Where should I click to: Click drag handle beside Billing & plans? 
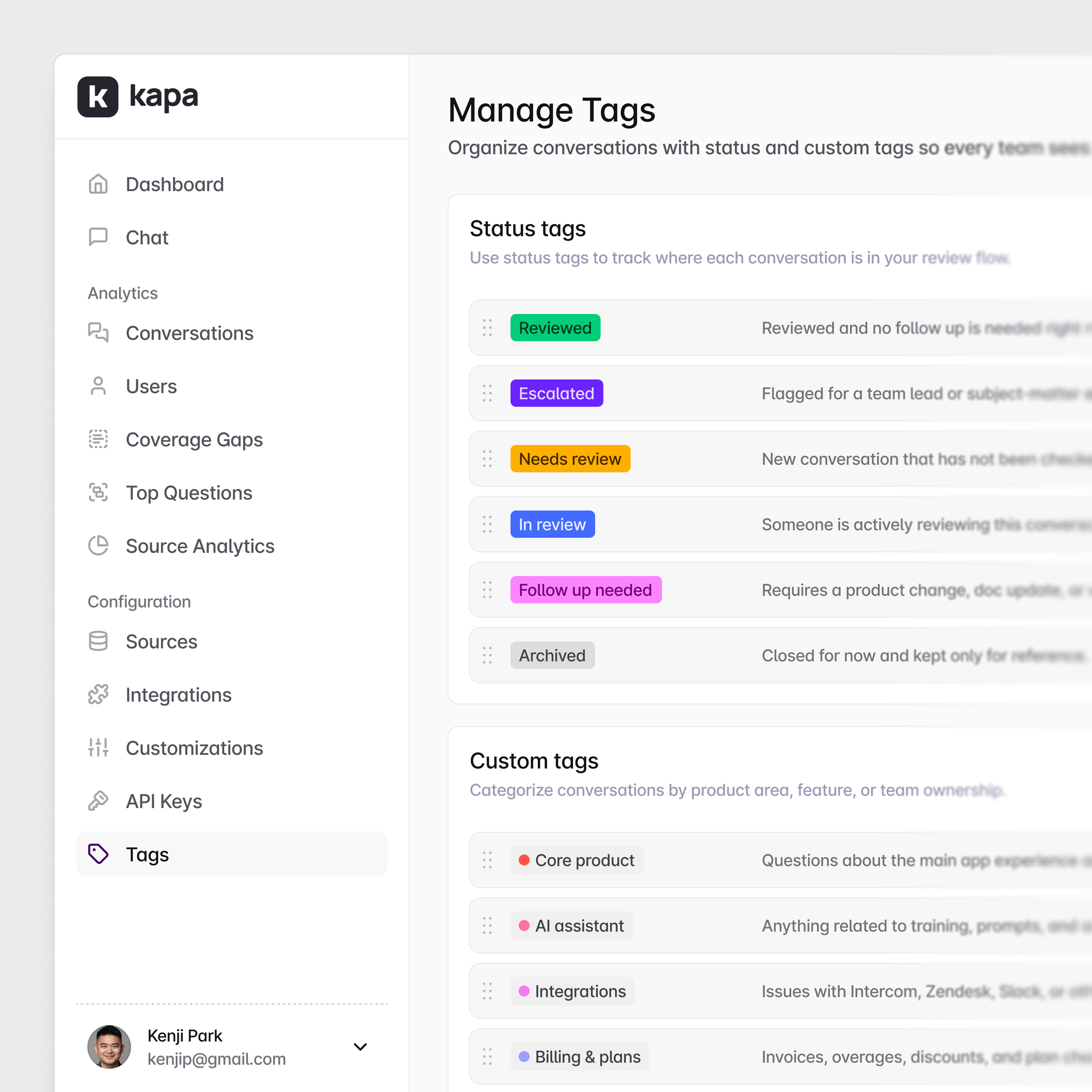(x=487, y=1057)
